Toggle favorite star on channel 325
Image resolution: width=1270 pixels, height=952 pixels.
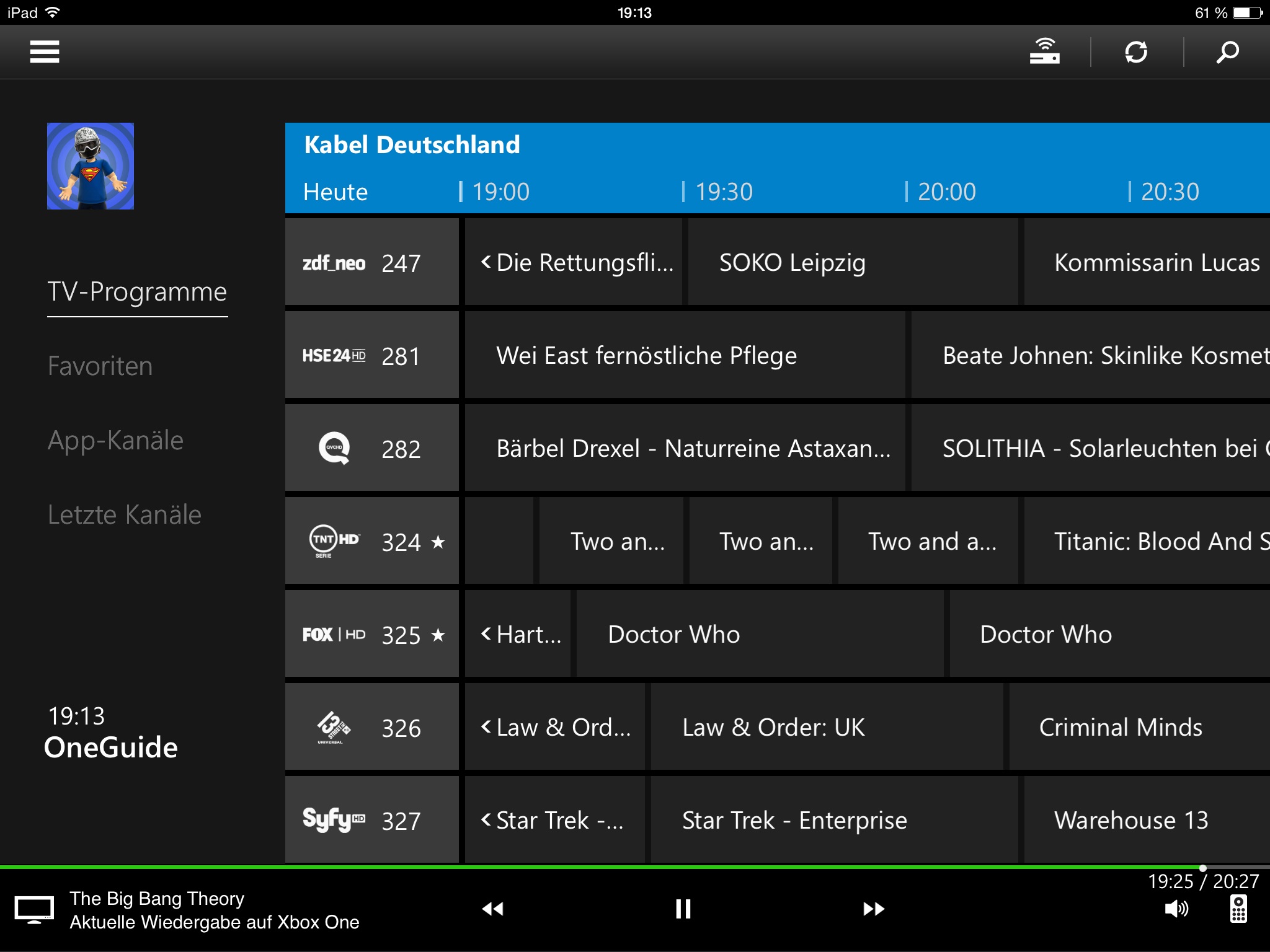[438, 635]
